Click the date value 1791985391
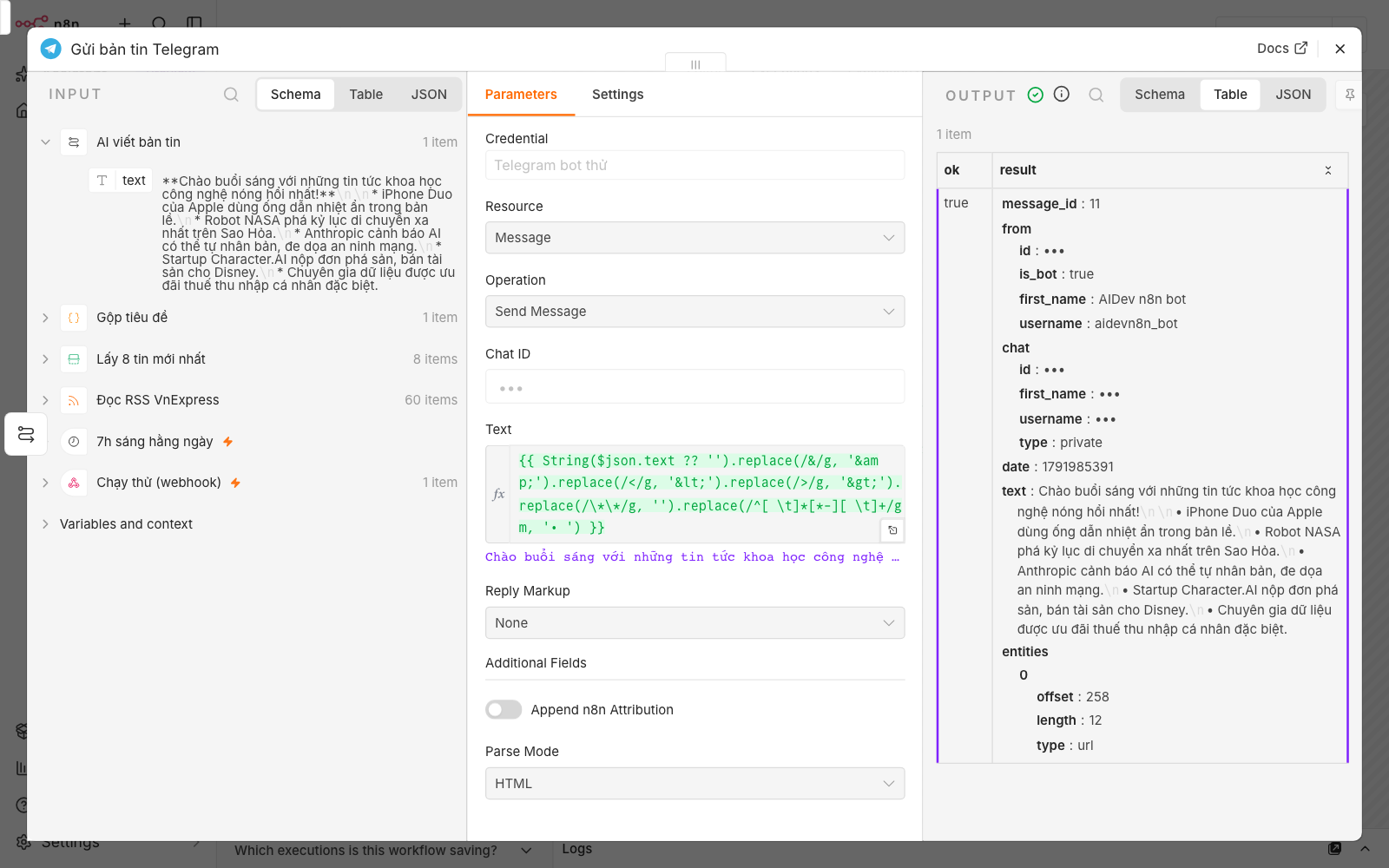The image size is (1389, 868). click(1077, 467)
